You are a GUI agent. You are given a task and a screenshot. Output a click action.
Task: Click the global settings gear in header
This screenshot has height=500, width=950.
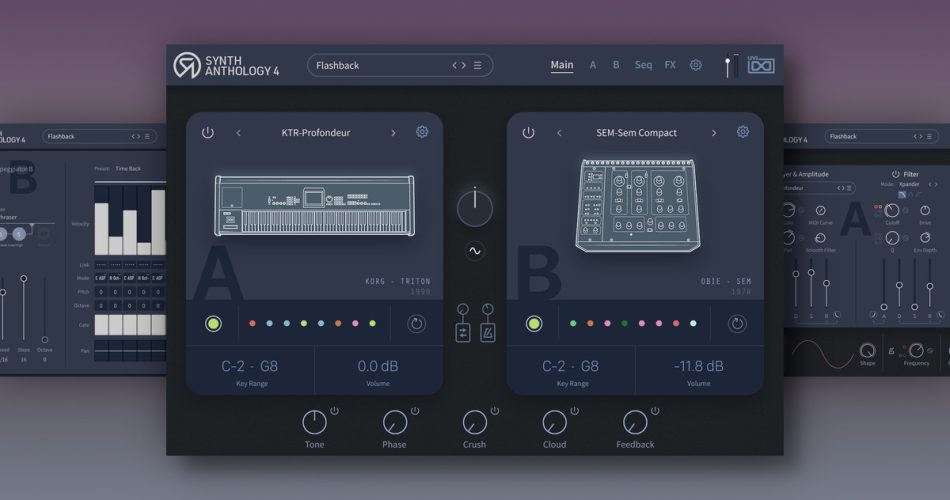(696, 65)
